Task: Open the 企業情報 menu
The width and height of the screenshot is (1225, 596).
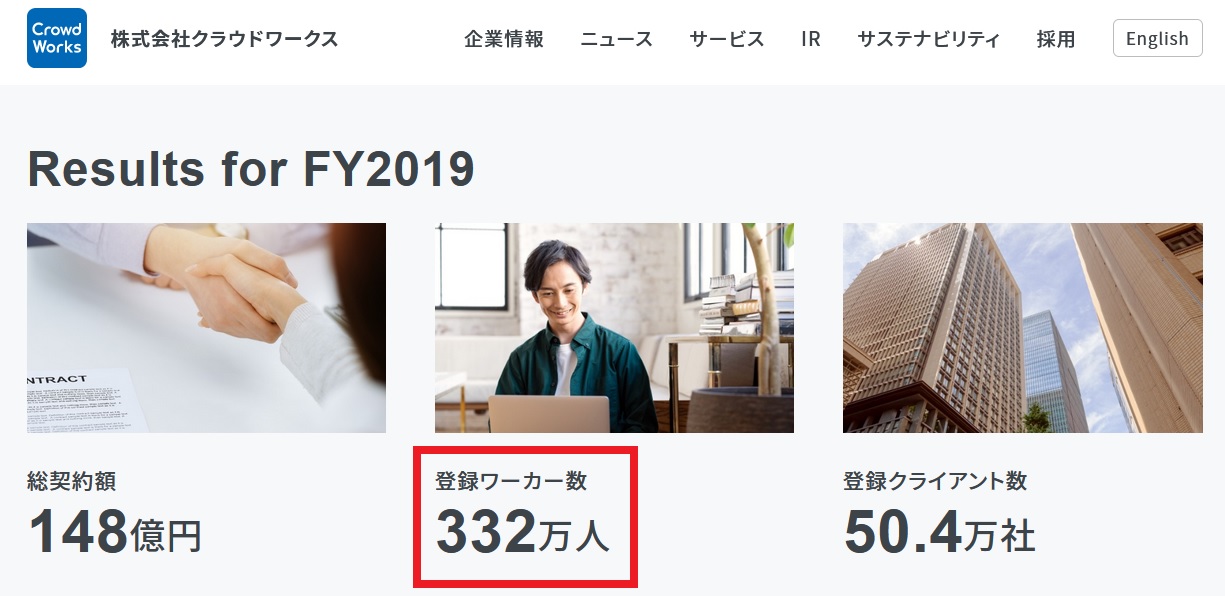Action: pyautogui.click(x=504, y=39)
